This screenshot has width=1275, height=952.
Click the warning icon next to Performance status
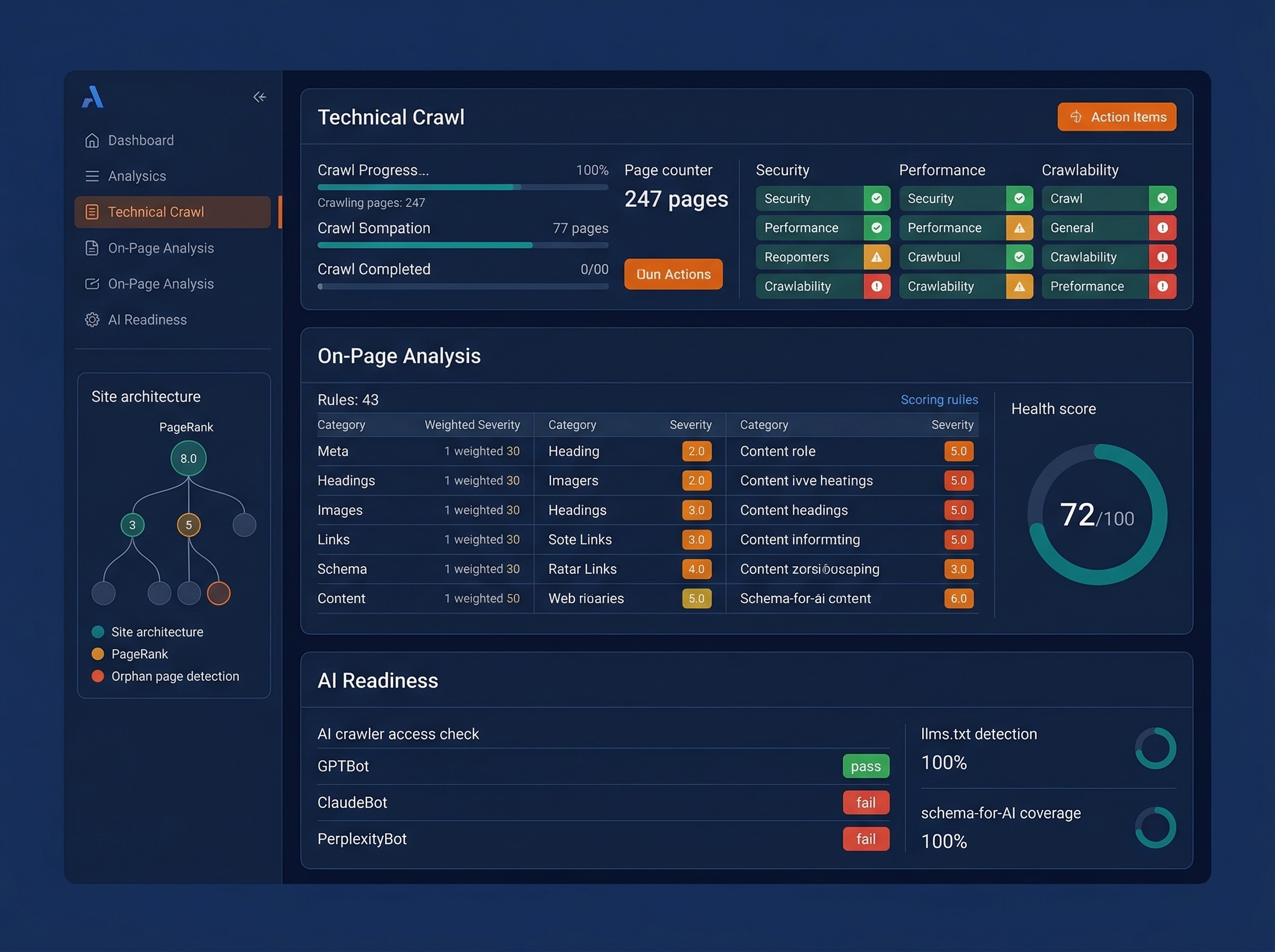1020,227
